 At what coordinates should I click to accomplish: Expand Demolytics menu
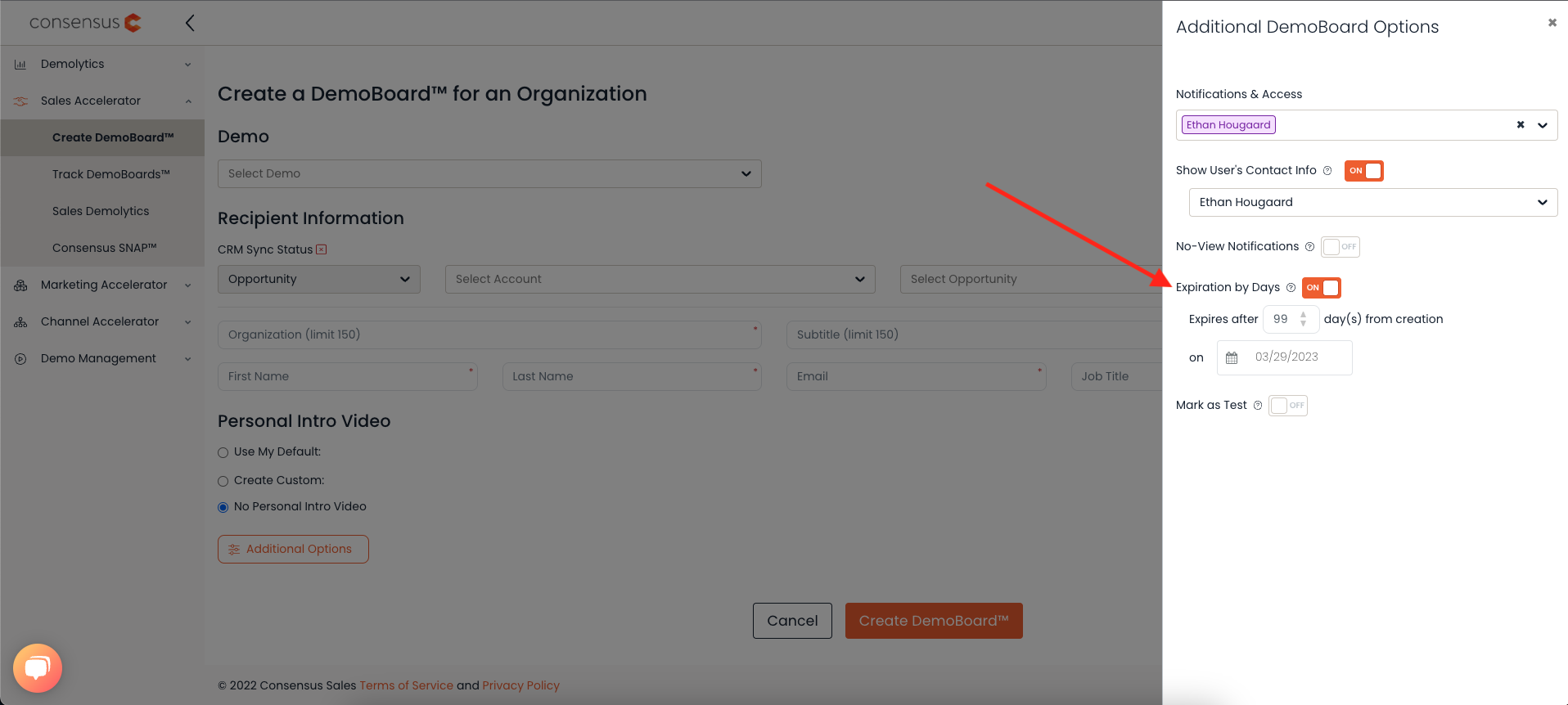[187, 65]
